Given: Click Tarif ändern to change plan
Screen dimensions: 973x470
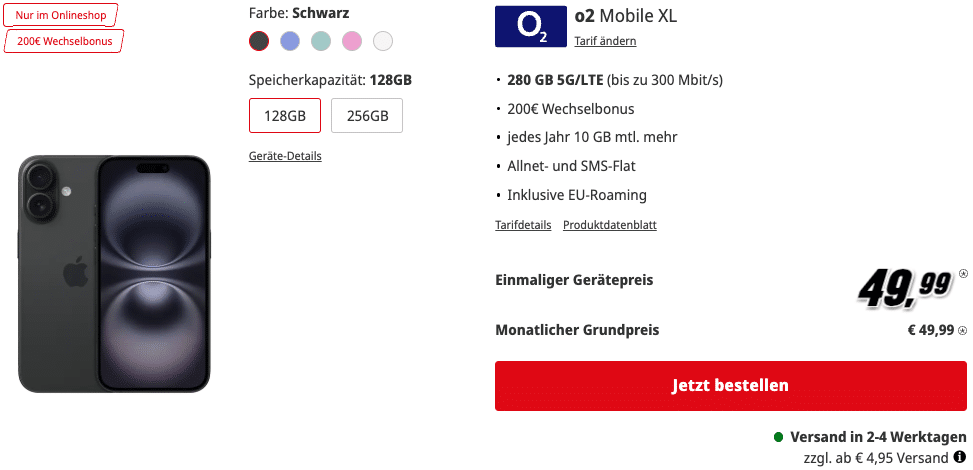Looking at the screenshot, I should (605, 41).
